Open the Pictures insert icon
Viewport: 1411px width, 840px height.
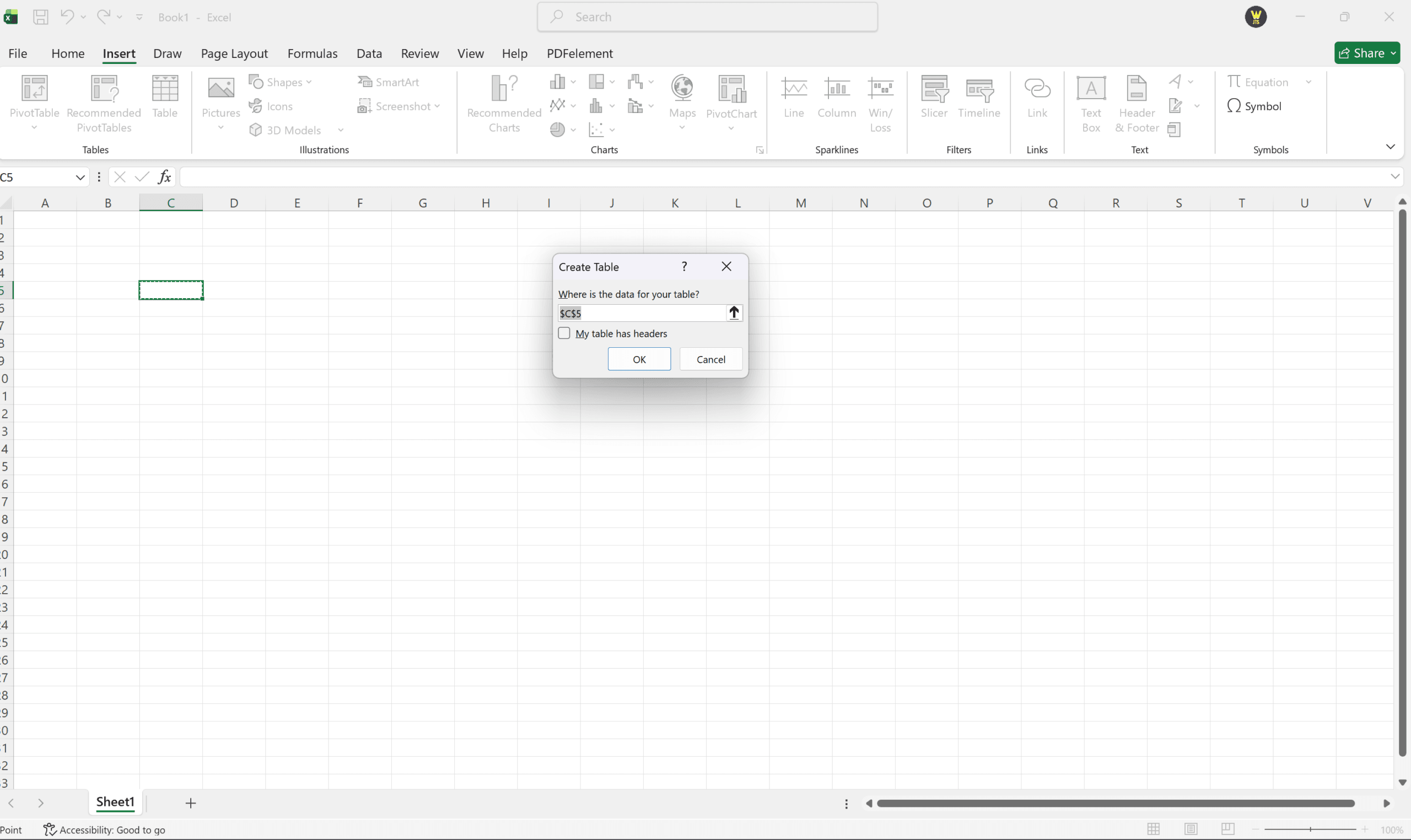click(x=220, y=89)
